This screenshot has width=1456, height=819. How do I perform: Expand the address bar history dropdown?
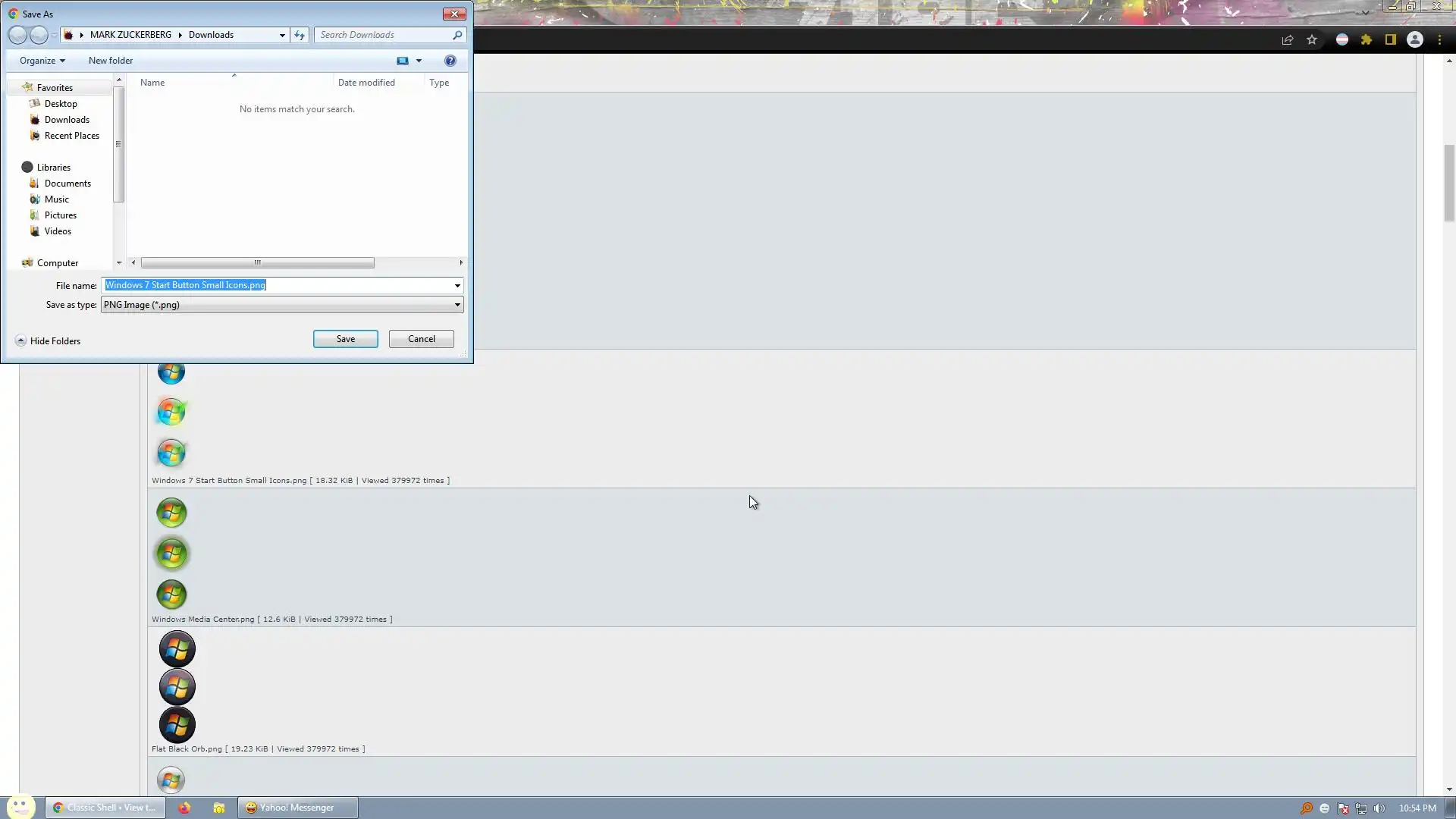tap(282, 35)
